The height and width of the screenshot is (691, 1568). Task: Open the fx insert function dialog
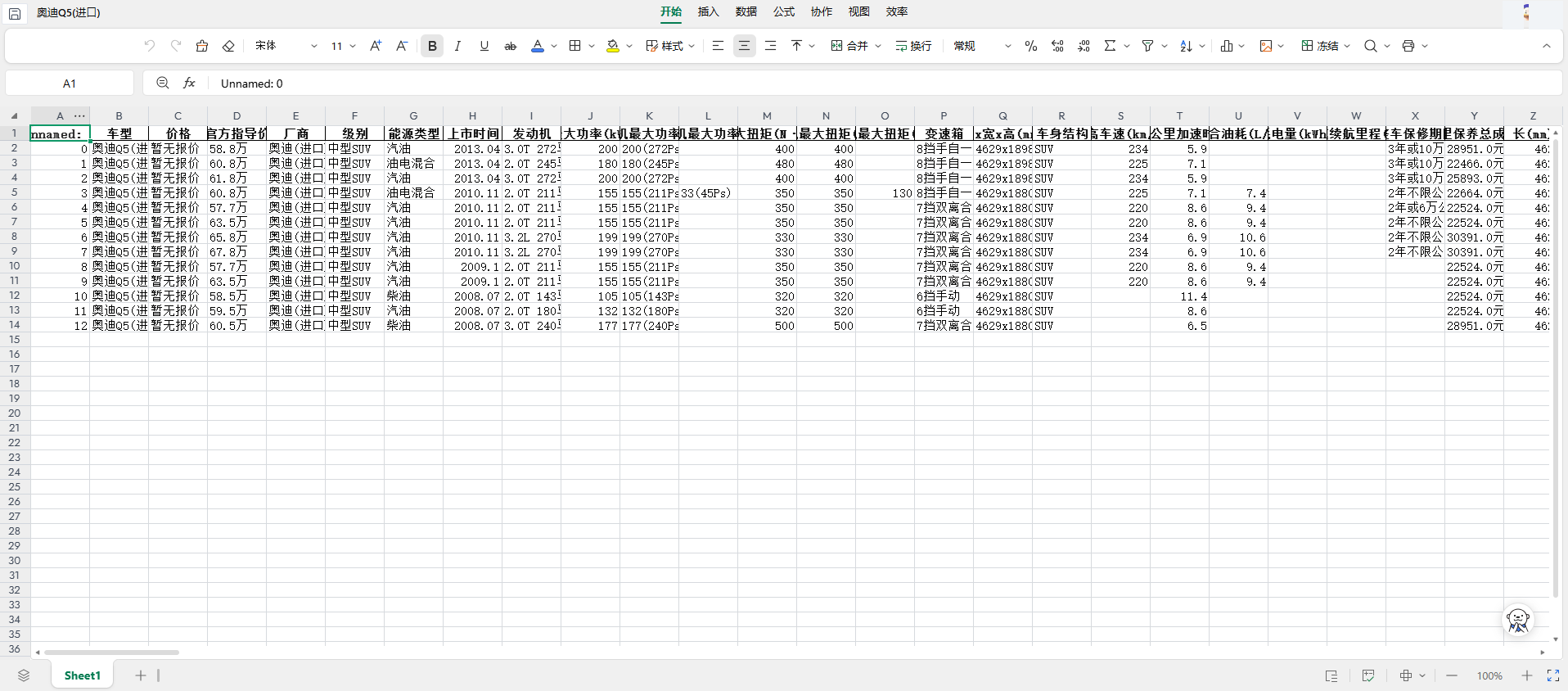click(x=189, y=83)
